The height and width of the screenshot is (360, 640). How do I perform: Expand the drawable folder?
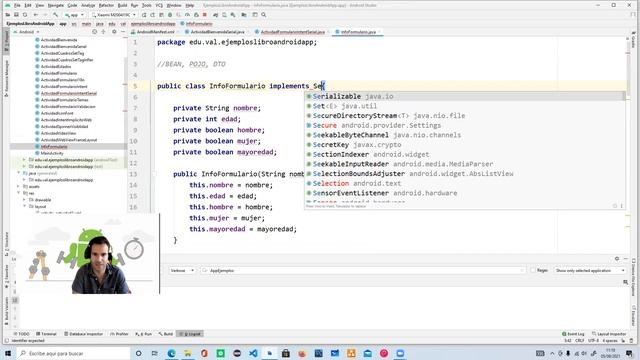coord(24,200)
